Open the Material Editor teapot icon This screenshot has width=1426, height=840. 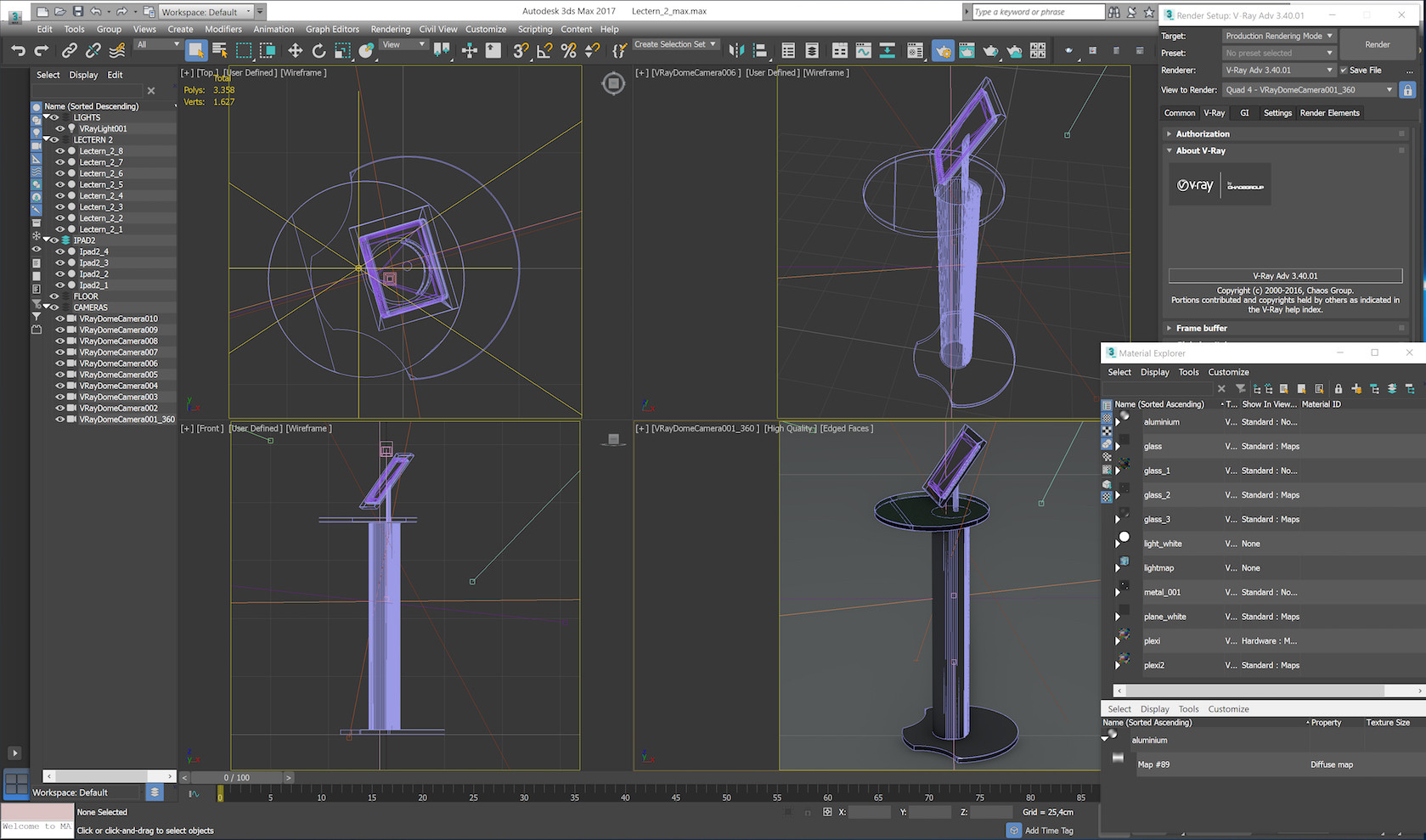click(916, 51)
